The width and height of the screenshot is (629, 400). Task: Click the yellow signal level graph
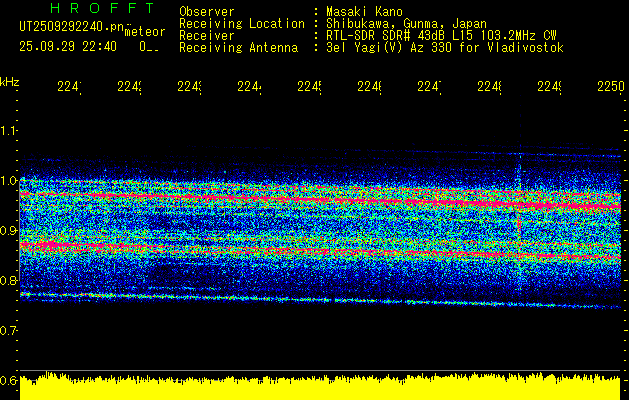coord(320,386)
